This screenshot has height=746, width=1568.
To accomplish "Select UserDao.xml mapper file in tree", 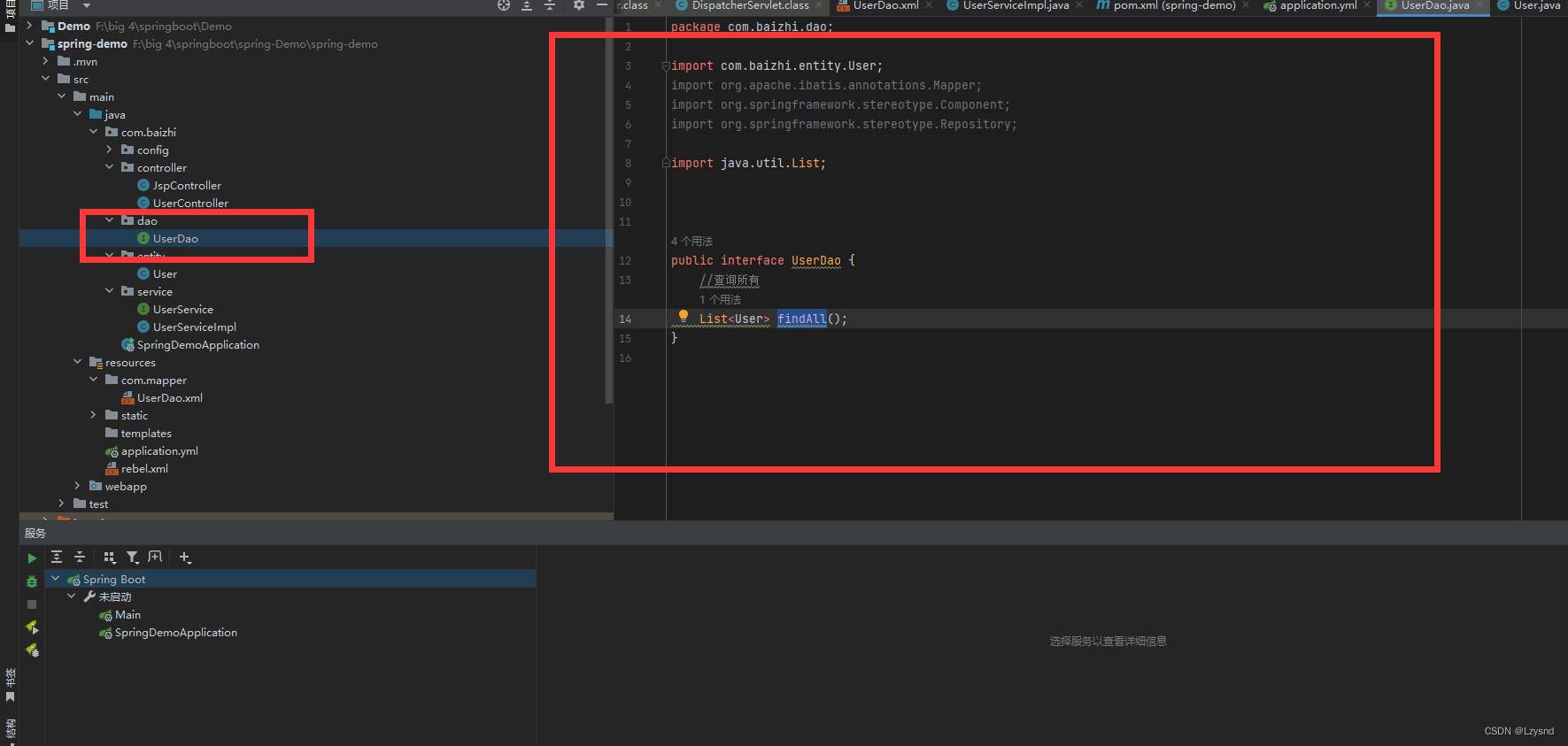I will tap(169, 398).
